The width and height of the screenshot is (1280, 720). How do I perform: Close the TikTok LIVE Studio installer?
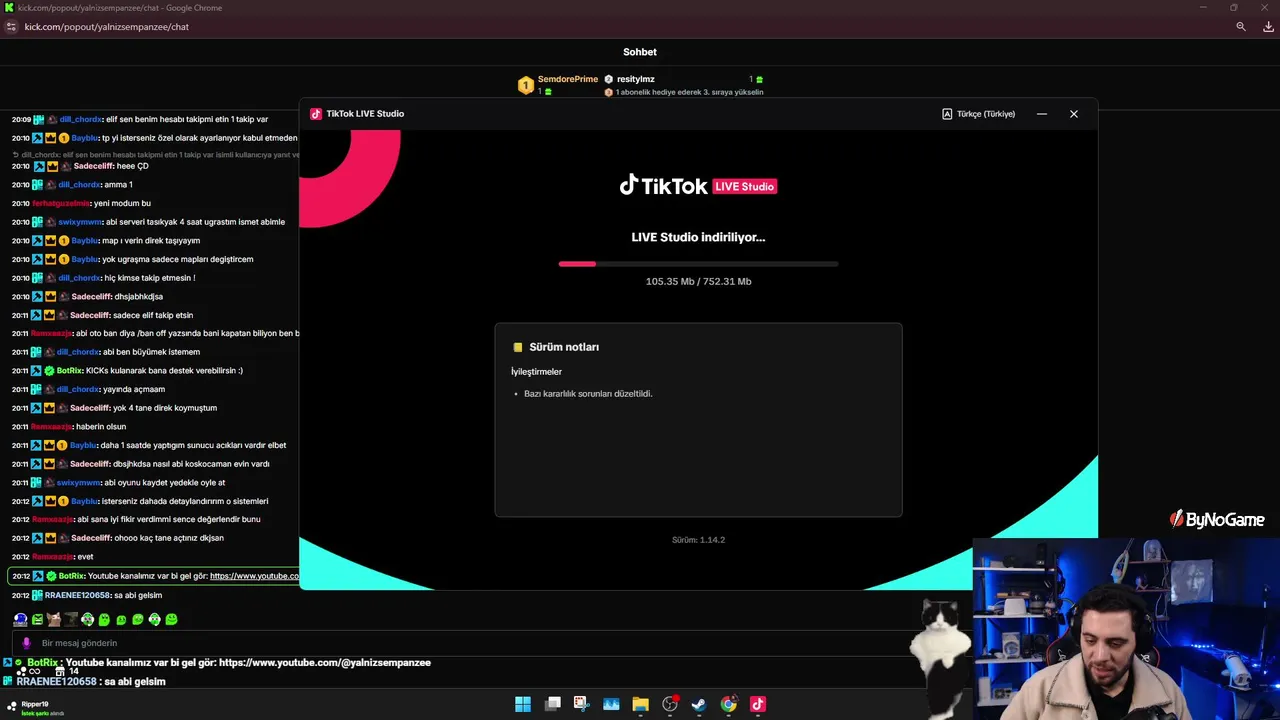point(1074,114)
